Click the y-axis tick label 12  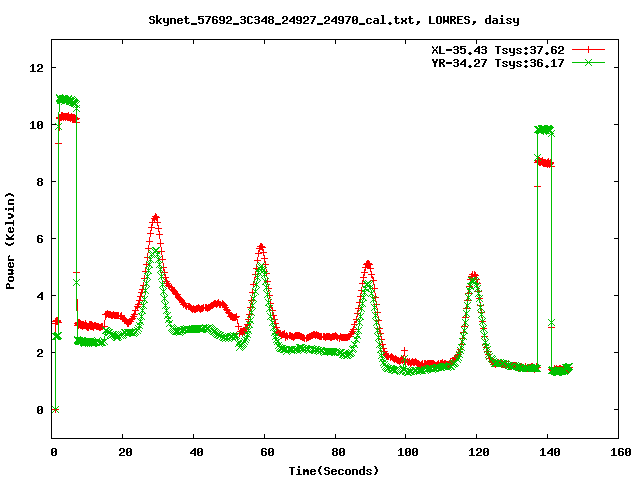36,68
